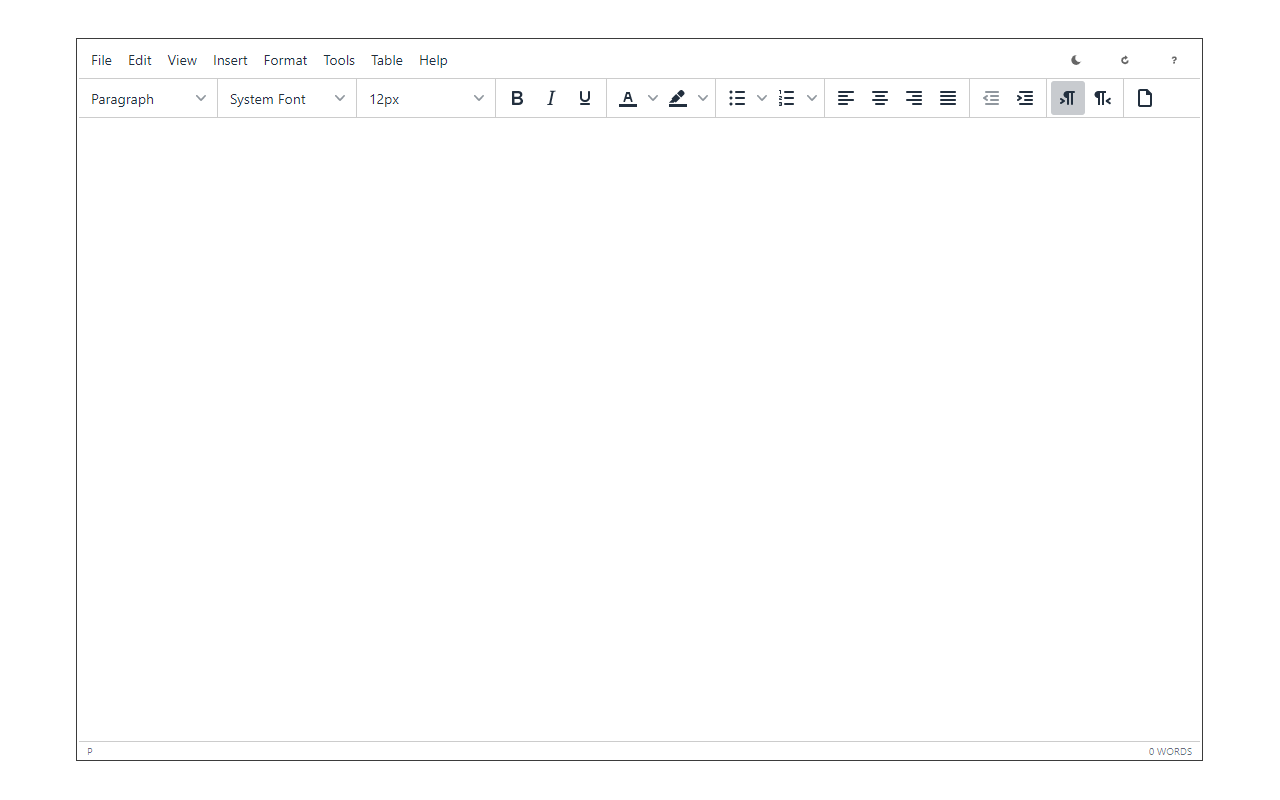Increase the paragraph indent
Image resolution: width=1280 pixels, height=800 pixels.
pos(1024,98)
